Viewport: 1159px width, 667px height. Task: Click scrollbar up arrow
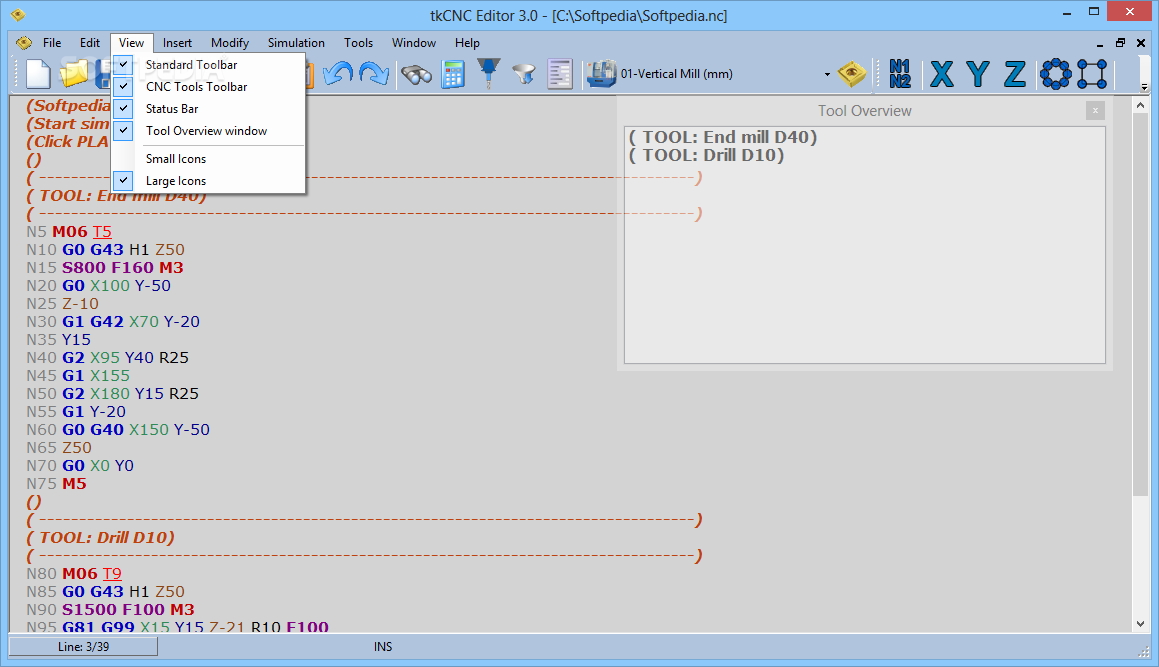coord(1140,106)
